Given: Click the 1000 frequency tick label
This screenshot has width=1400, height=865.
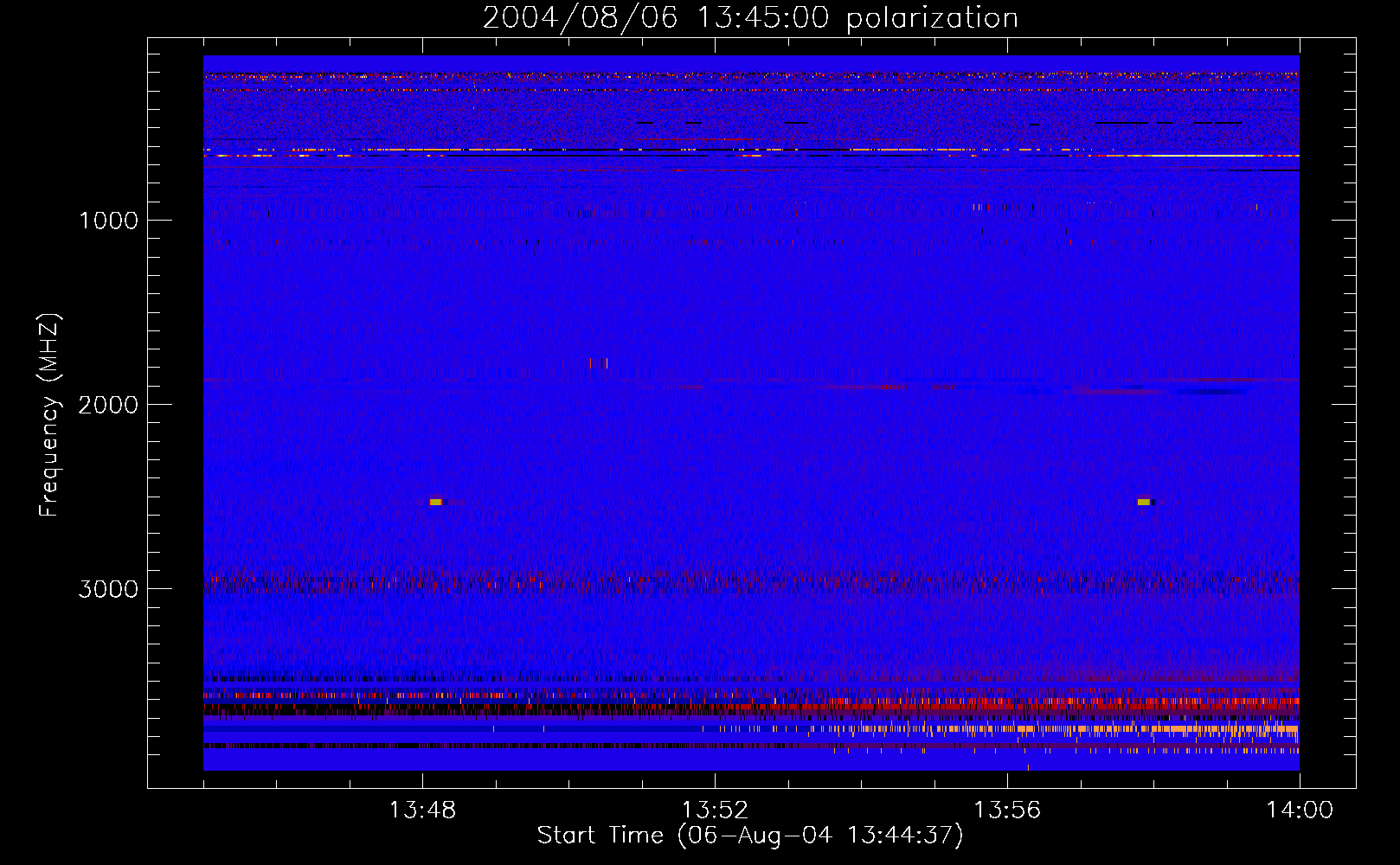Looking at the screenshot, I should coord(109,221).
